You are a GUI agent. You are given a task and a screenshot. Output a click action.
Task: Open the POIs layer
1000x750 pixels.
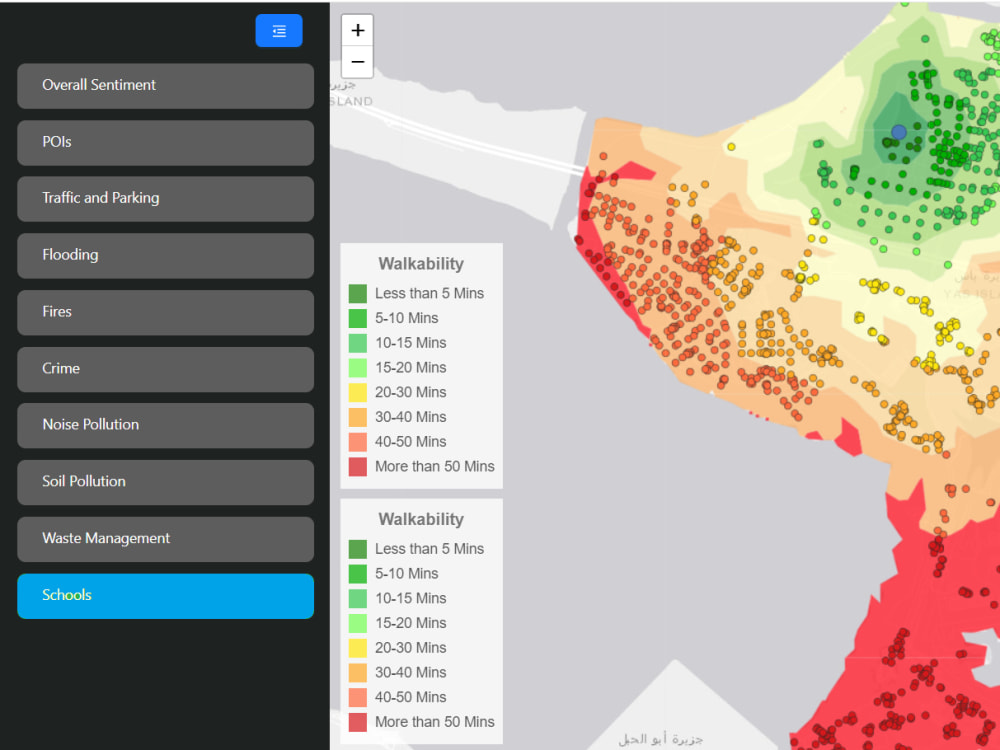165,142
